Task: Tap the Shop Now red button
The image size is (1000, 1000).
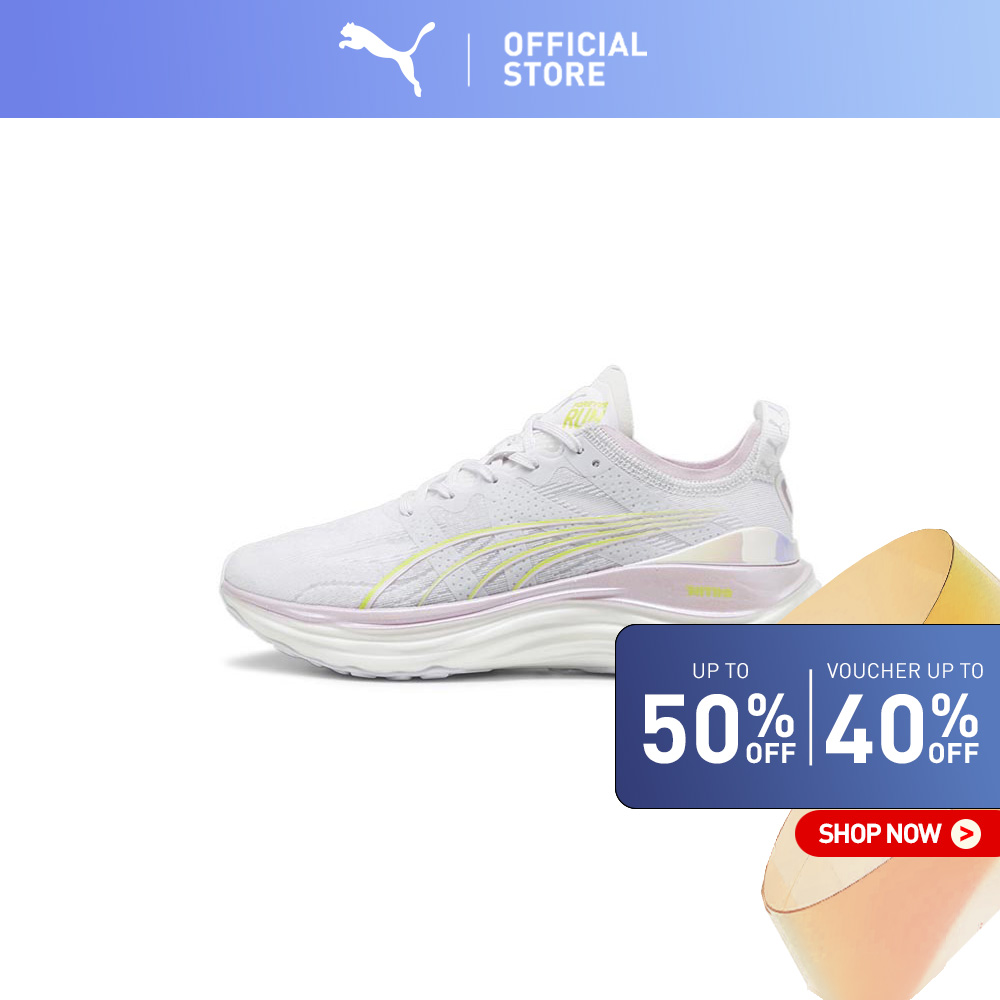Action: coord(897,834)
